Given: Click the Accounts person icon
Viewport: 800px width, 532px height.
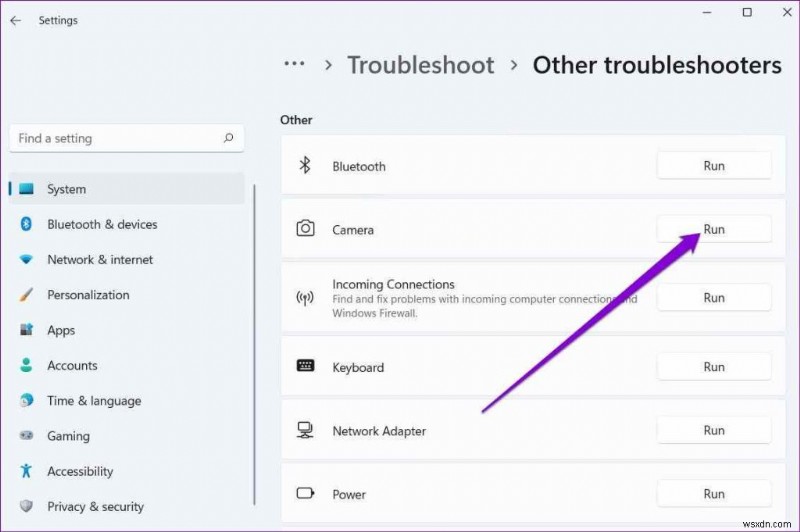Looking at the screenshot, I should (x=26, y=365).
